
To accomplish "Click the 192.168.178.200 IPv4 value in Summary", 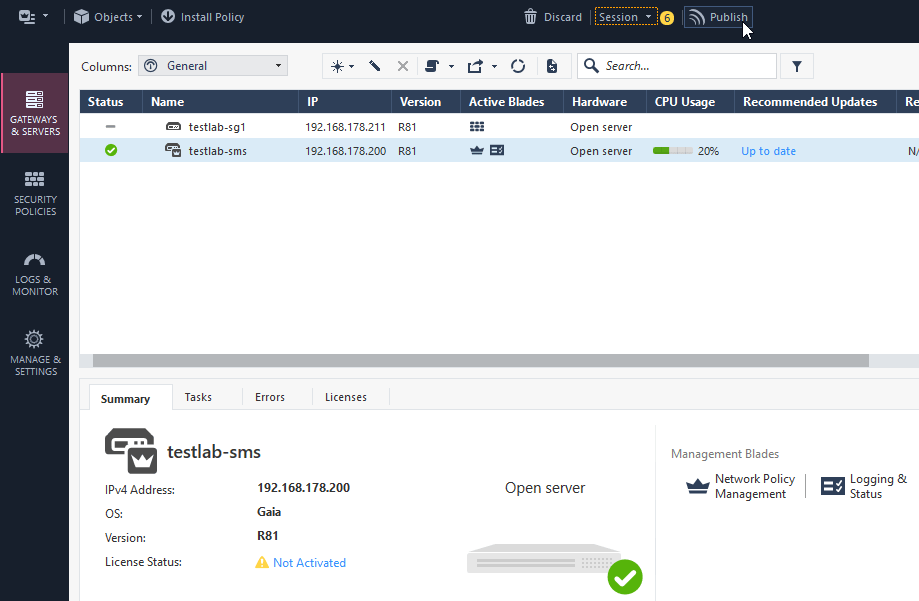I will [x=304, y=488].
